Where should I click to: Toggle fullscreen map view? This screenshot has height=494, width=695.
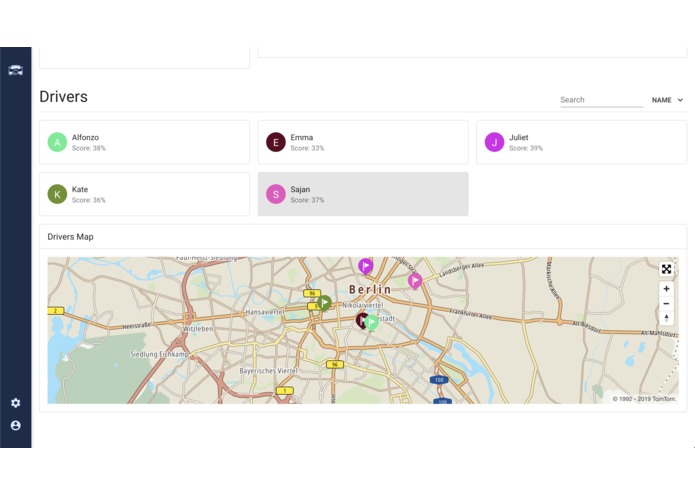pyautogui.click(x=666, y=269)
